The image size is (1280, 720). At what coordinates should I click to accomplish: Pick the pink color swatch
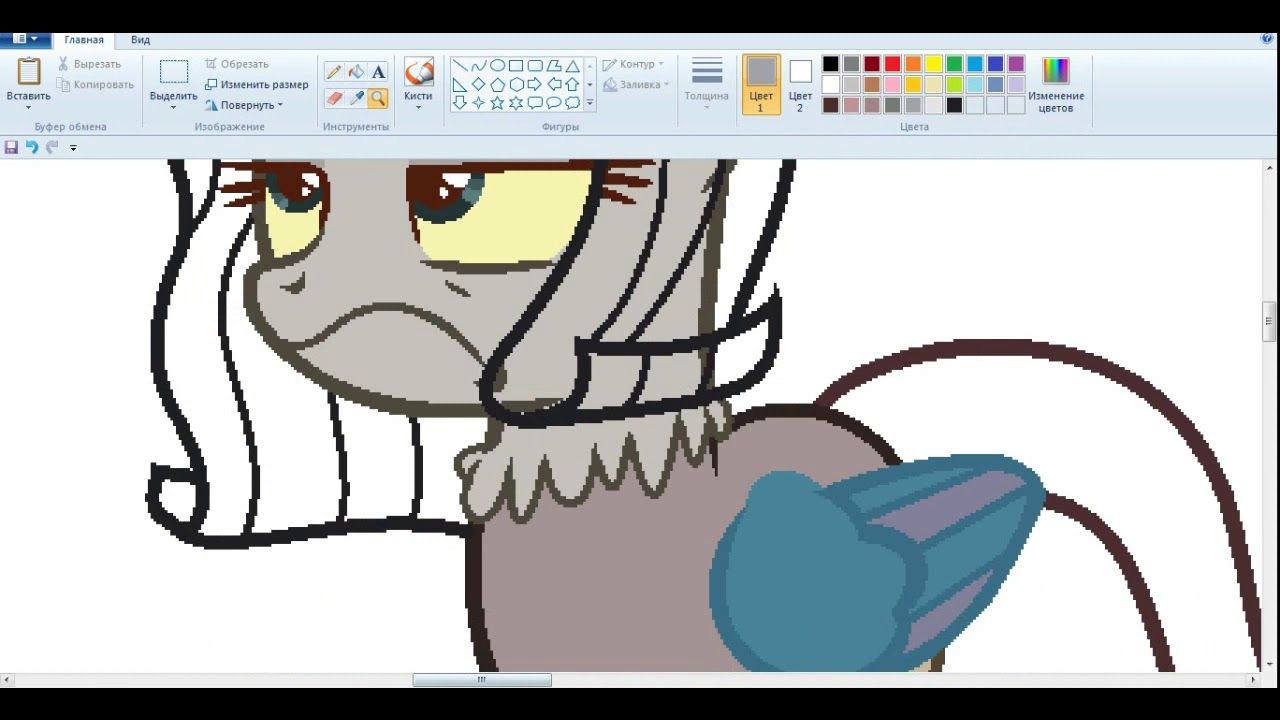[x=893, y=84]
